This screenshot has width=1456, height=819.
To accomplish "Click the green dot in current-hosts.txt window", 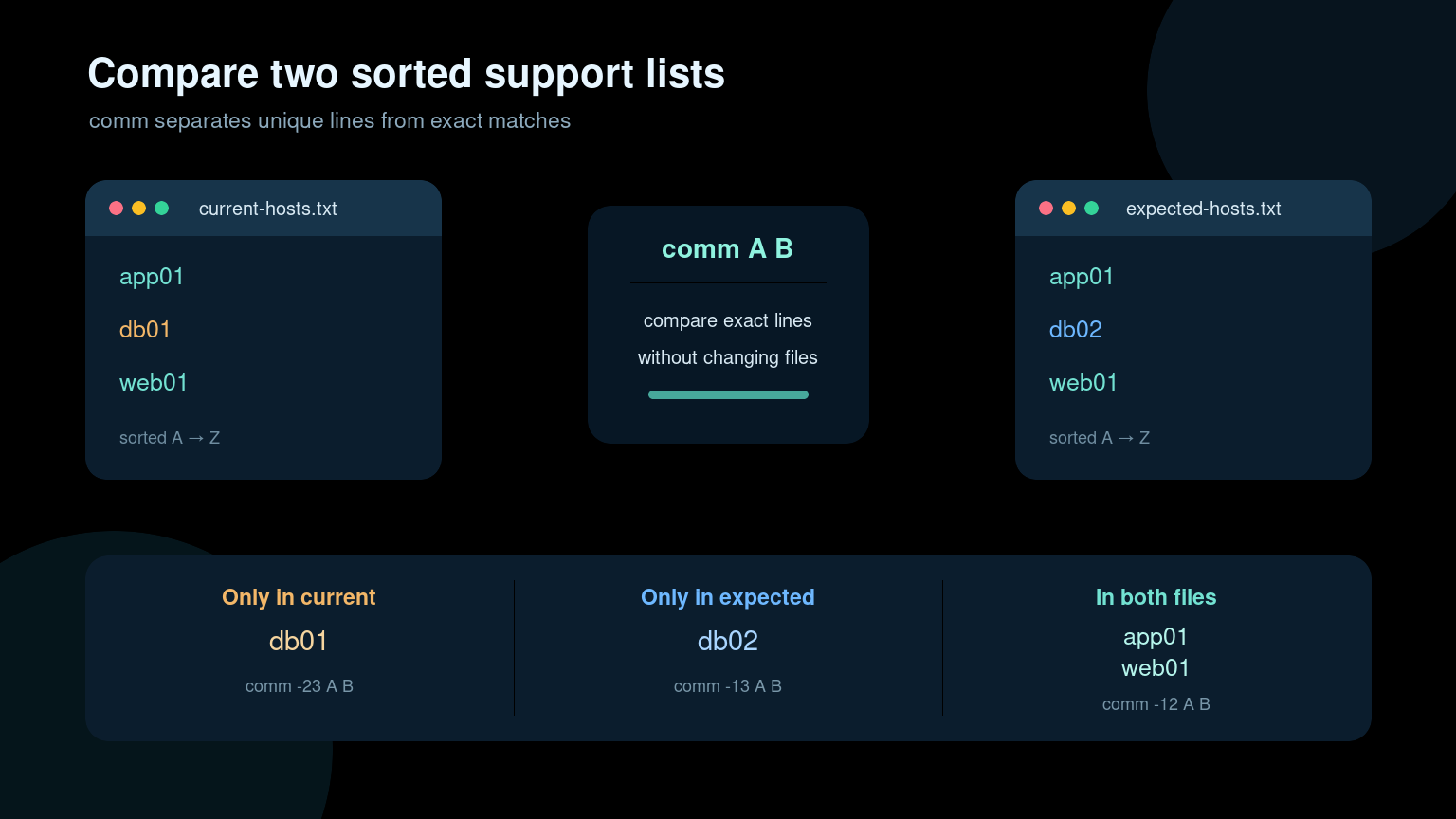I will coord(161,209).
